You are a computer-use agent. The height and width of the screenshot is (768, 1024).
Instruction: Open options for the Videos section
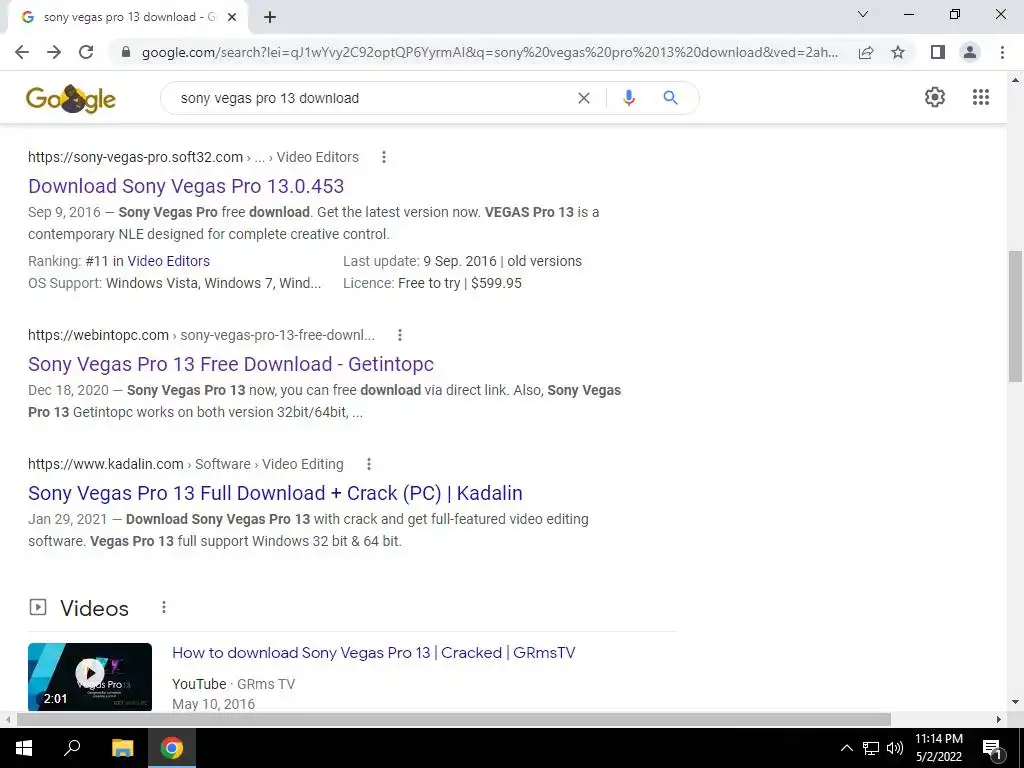[x=164, y=607]
